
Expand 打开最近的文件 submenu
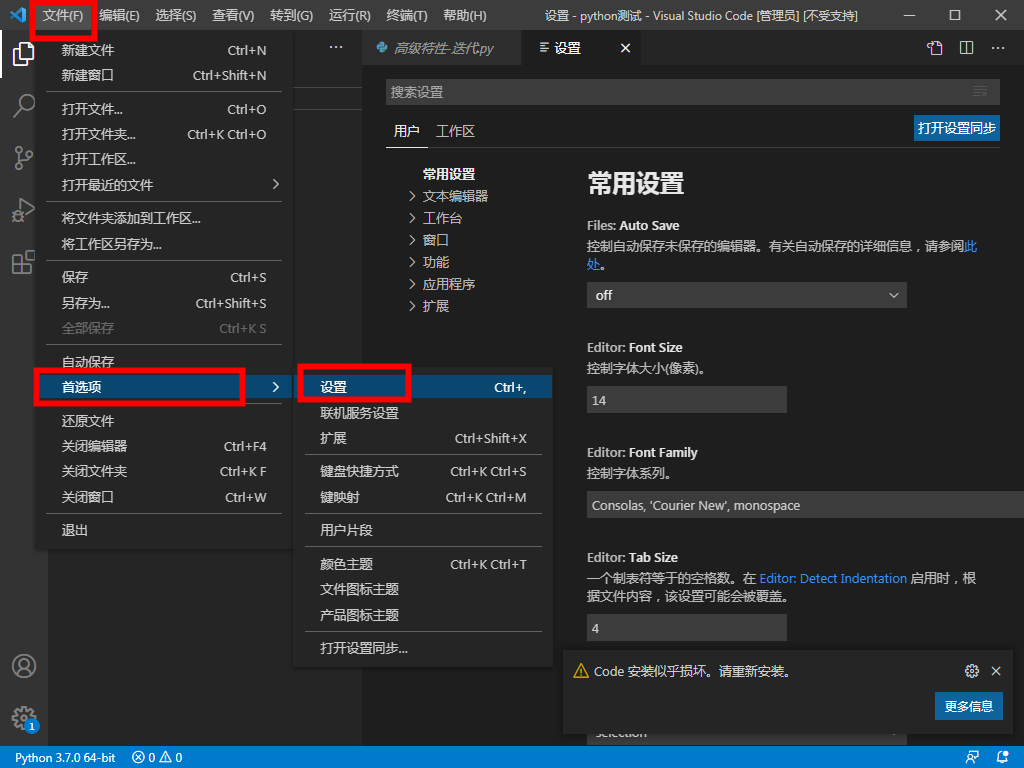164,185
